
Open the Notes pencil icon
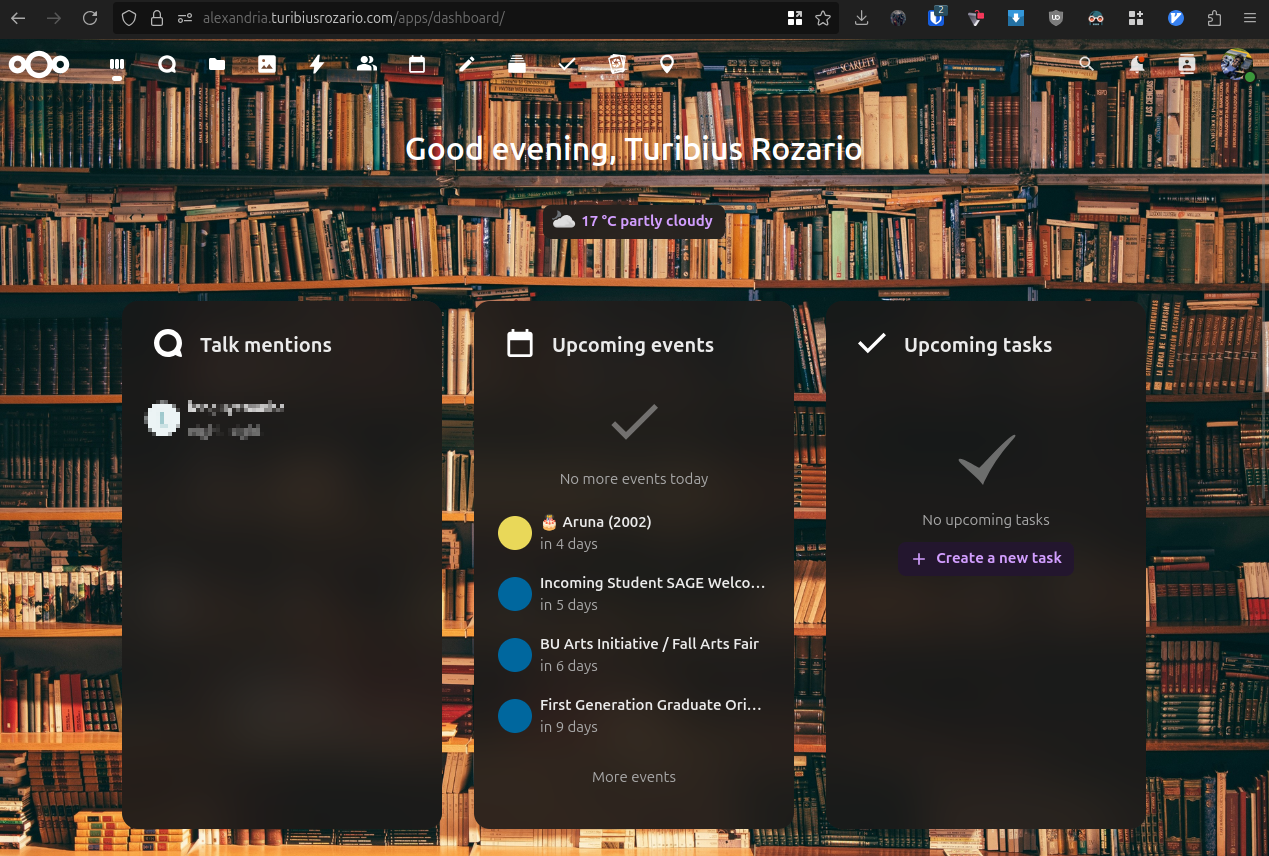click(x=467, y=65)
